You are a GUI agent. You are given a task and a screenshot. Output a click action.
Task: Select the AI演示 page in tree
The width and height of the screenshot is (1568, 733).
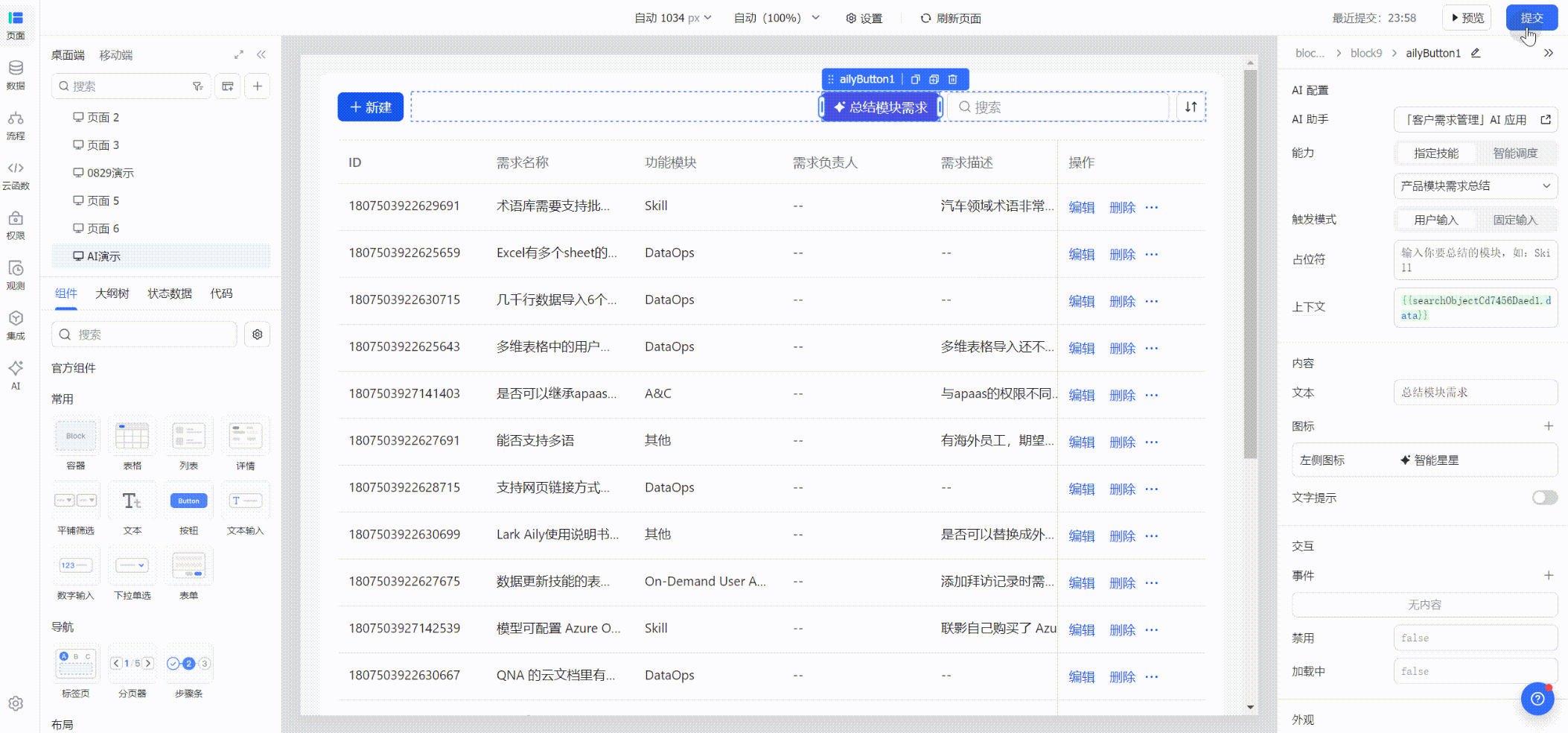click(x=161, y=256)
